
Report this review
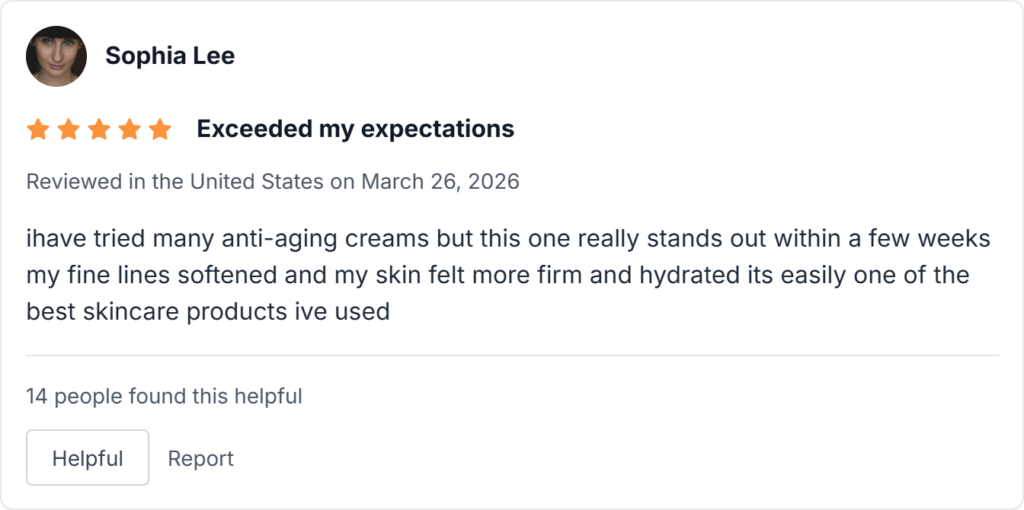[201, 459]
